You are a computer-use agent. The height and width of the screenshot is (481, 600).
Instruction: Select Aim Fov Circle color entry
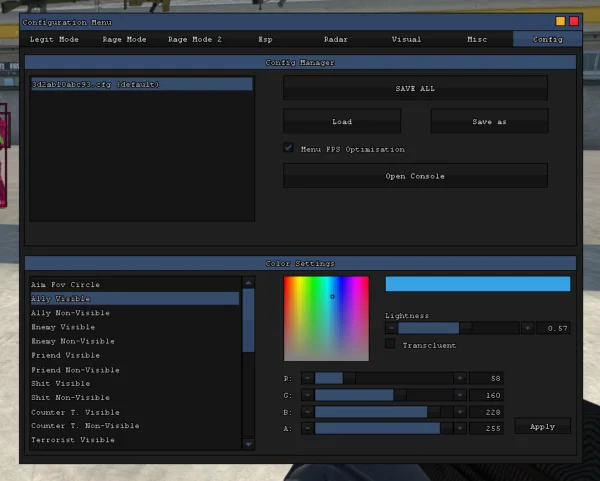(135, 285)
